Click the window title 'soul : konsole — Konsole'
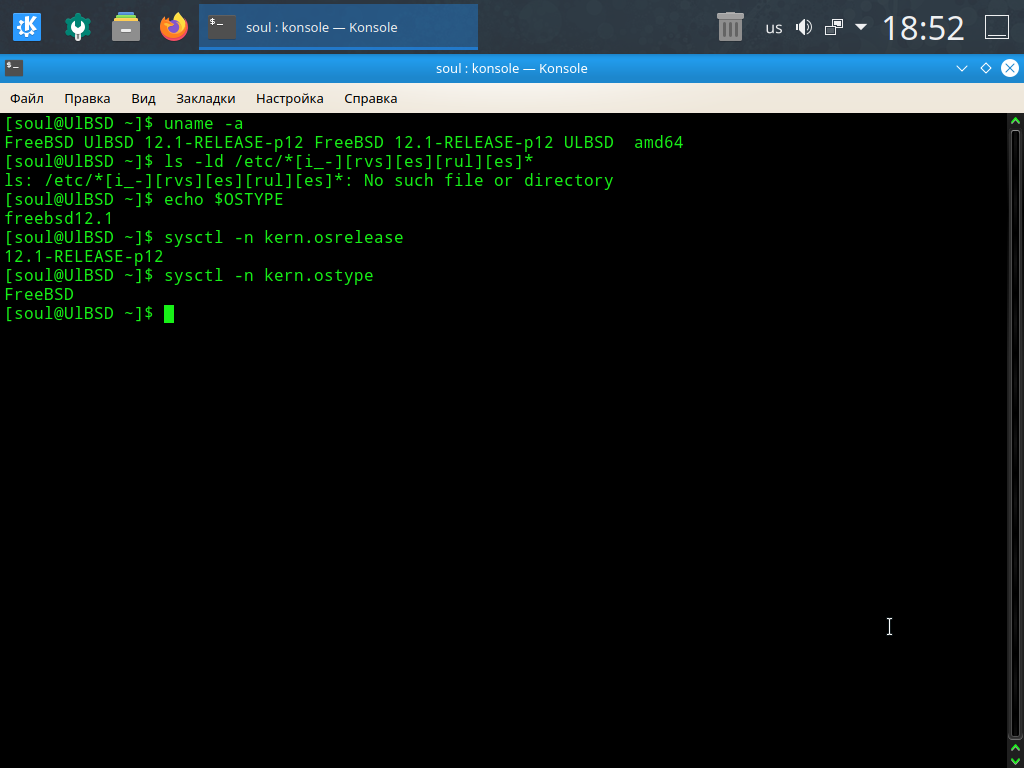Screen dimensions: 1024x768 pyautogui.click(x=512, y=68)
